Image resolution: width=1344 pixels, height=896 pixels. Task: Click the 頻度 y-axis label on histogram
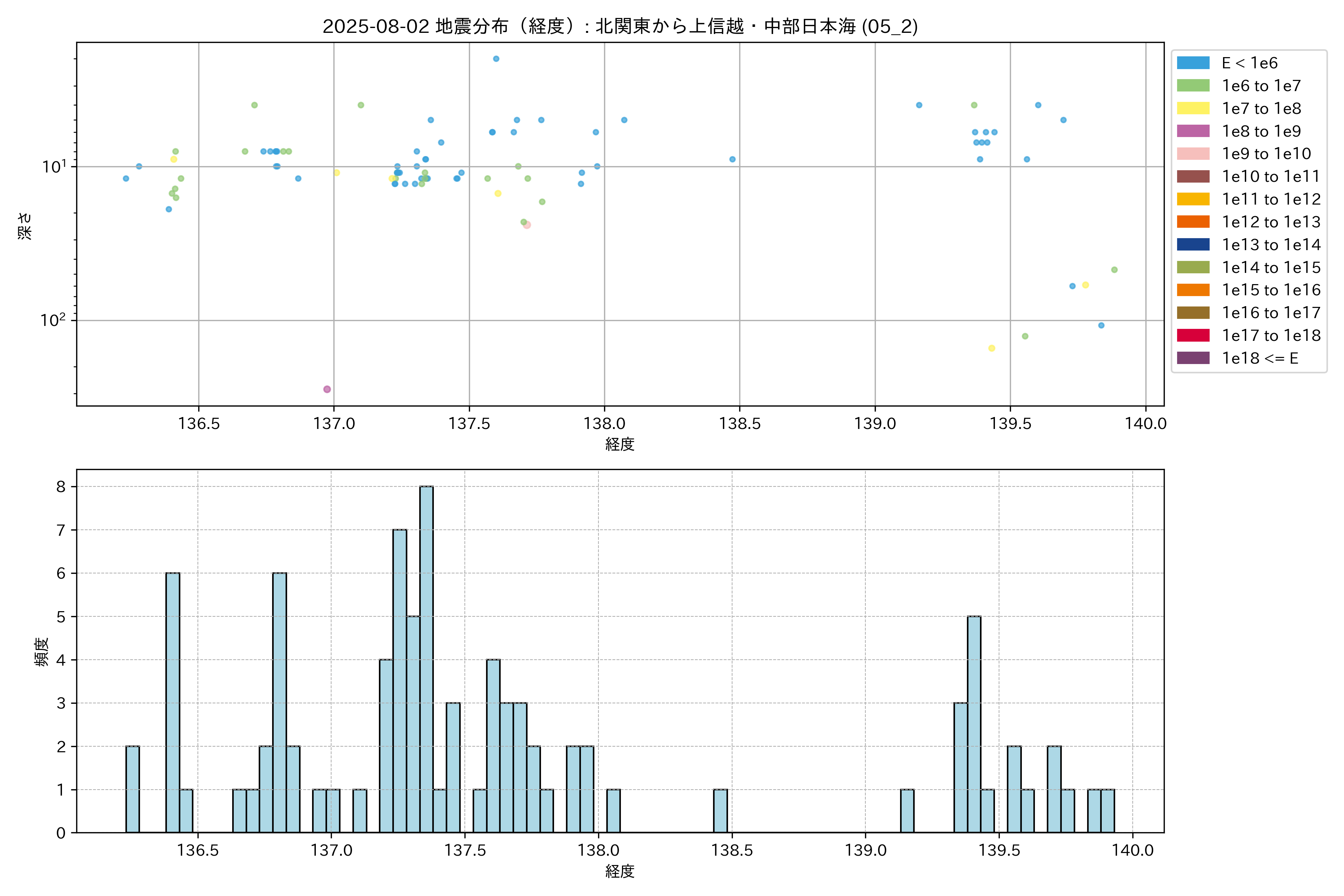tap(42, 652)
